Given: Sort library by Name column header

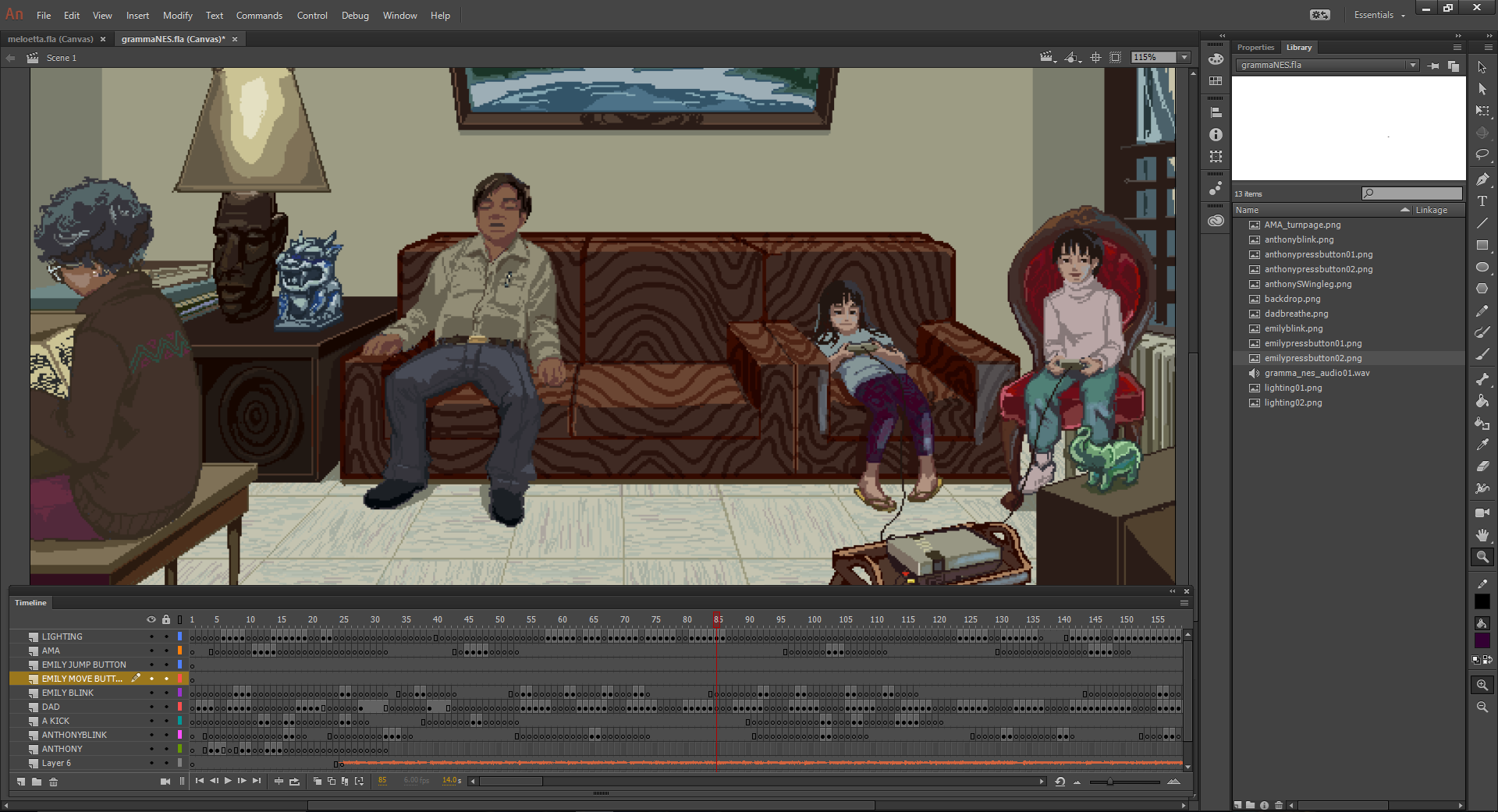Looking at the screenshot, I should coord(1247,210).
